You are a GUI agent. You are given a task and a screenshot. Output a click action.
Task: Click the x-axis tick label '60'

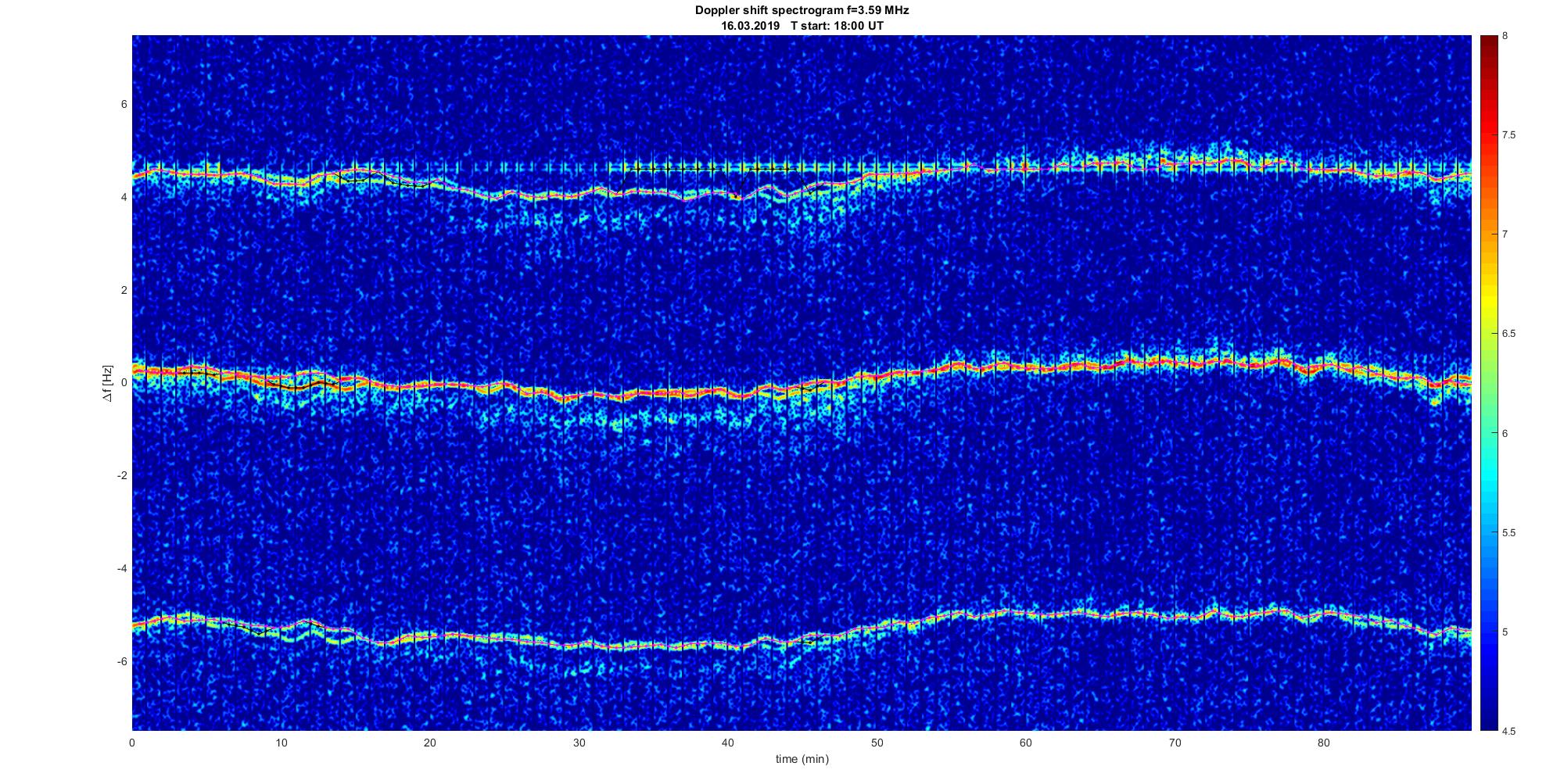[x=1026, y=743]
